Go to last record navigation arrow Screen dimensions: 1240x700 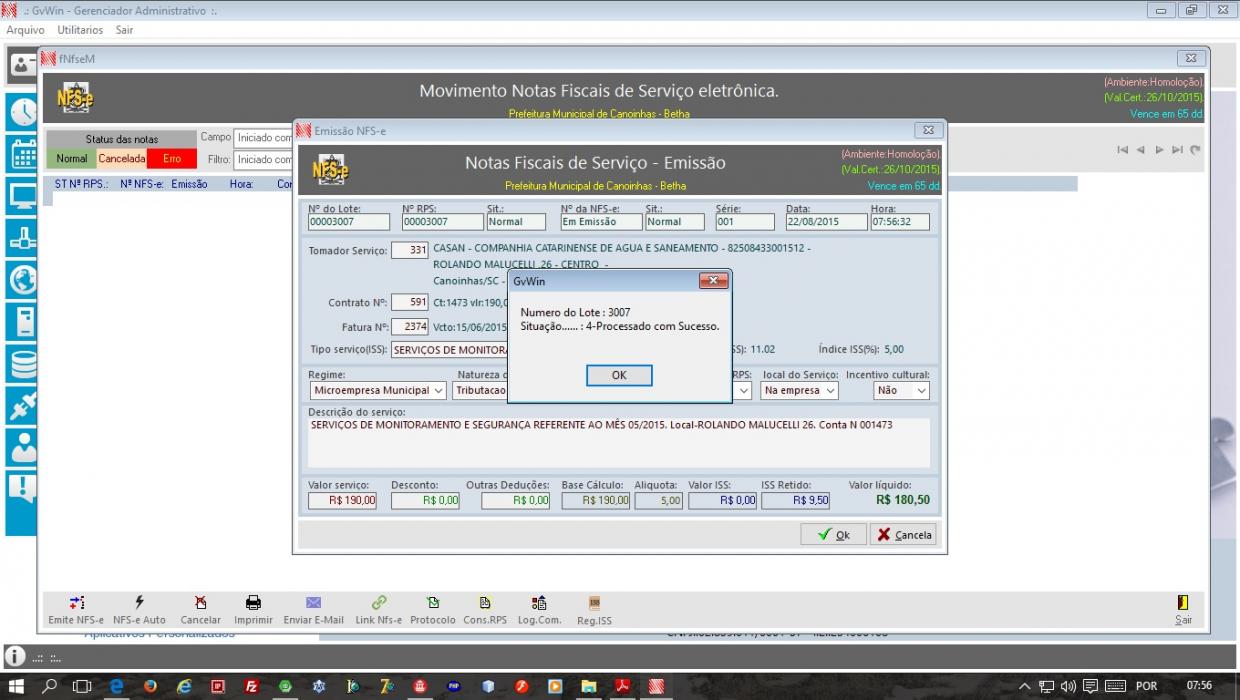1177,150
